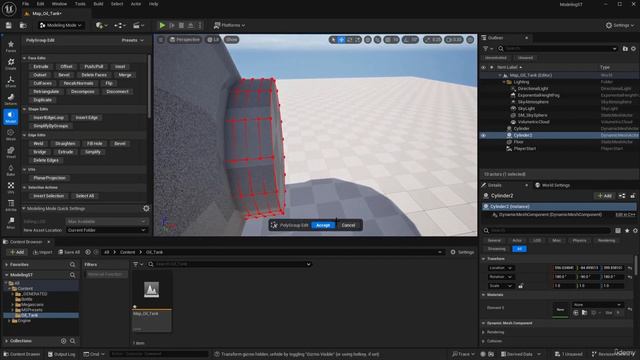Screen dimensions: 640x360
Task: Open the Deform tool category
Action: tap(11, 99)
